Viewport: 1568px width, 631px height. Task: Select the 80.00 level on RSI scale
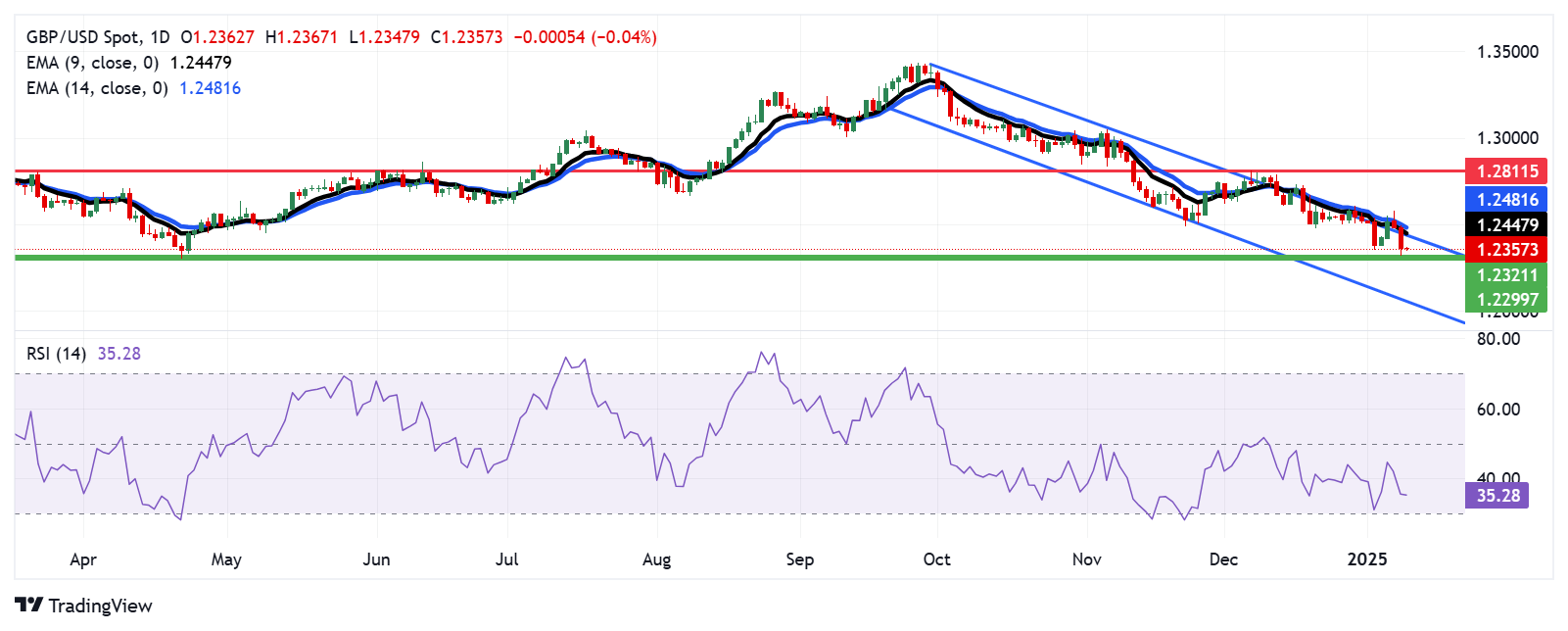click(x=1497, y=339)
